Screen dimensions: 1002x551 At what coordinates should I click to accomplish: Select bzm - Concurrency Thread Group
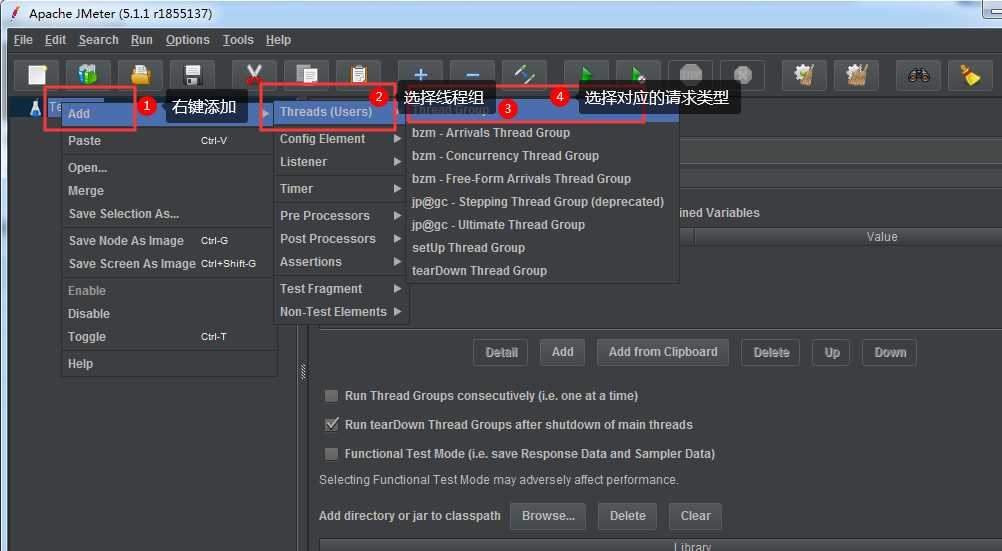pos(543,156)
